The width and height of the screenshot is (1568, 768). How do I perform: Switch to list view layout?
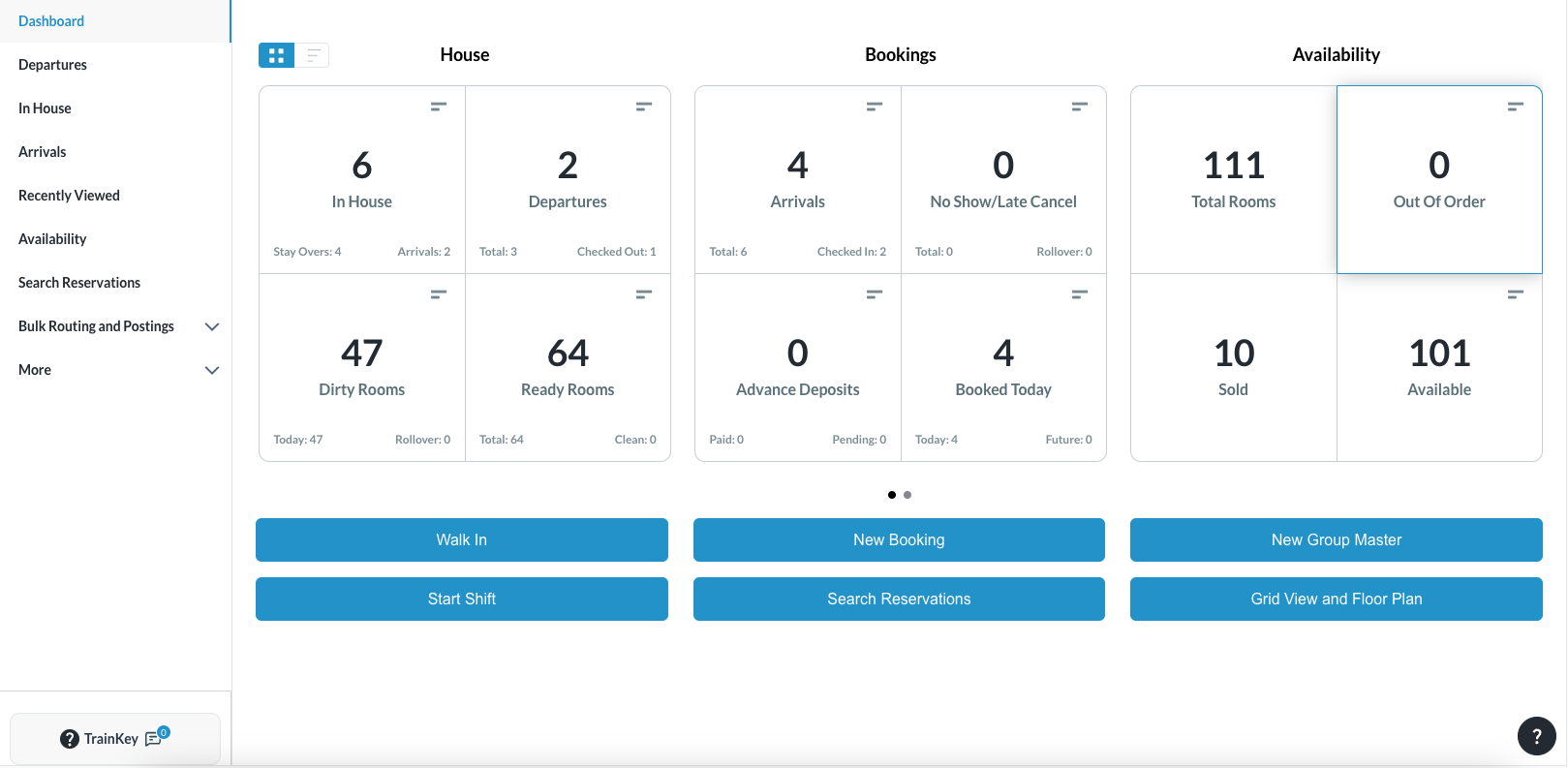pyautogui.click(x=313, y=56)
